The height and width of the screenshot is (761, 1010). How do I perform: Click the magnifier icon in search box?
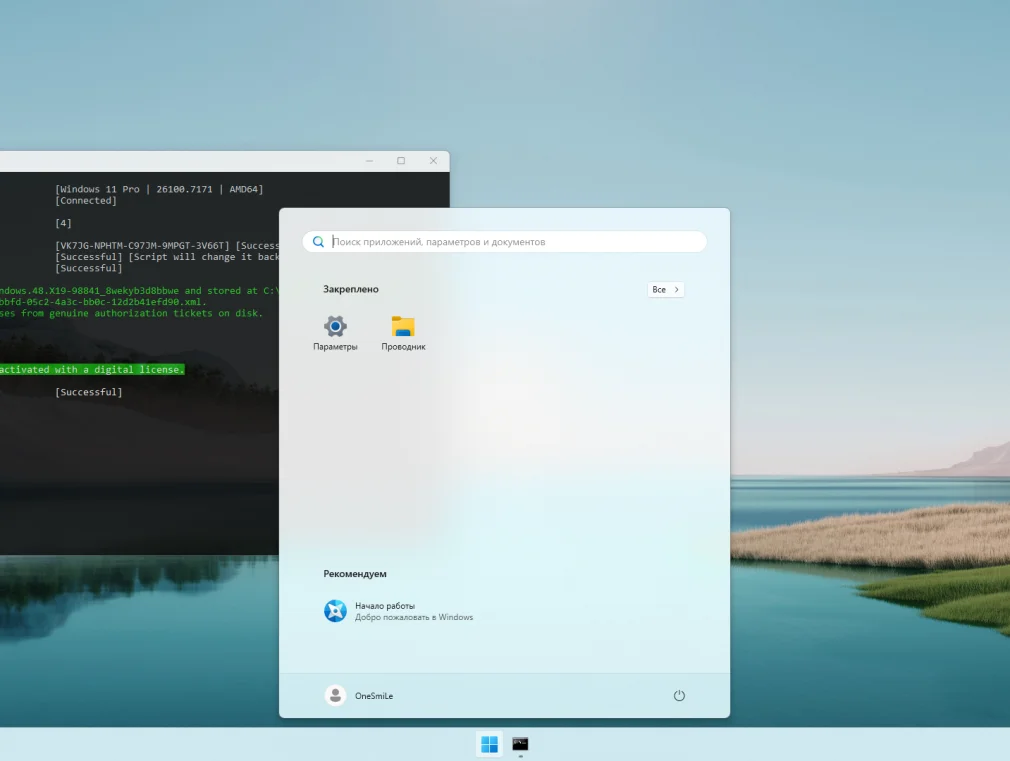[319, 242]
